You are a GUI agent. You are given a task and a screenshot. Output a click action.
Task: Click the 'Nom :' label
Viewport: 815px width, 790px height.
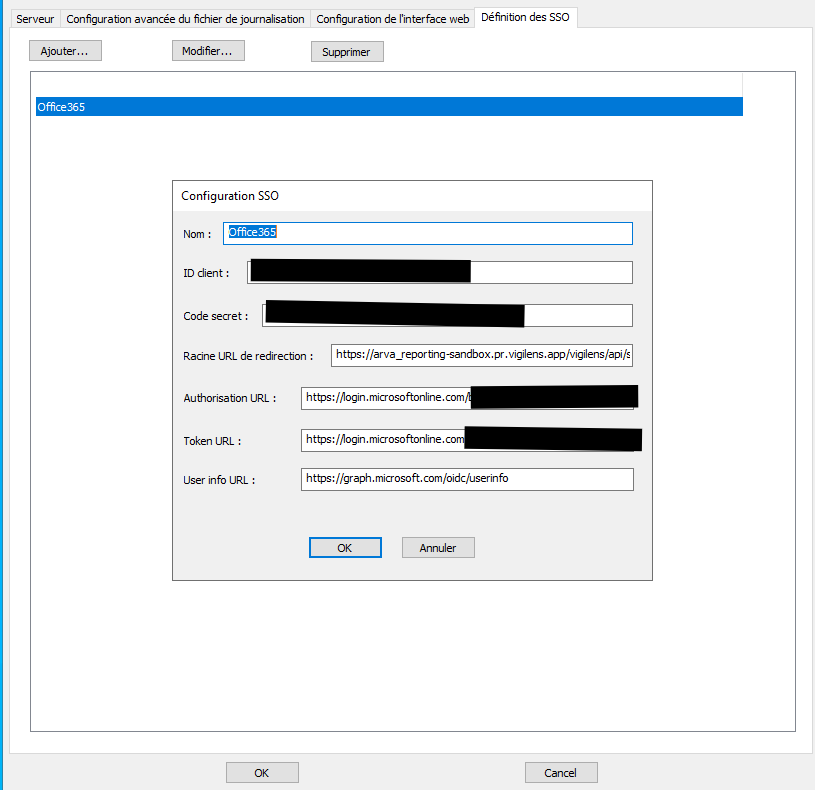(x=197, y=234)
